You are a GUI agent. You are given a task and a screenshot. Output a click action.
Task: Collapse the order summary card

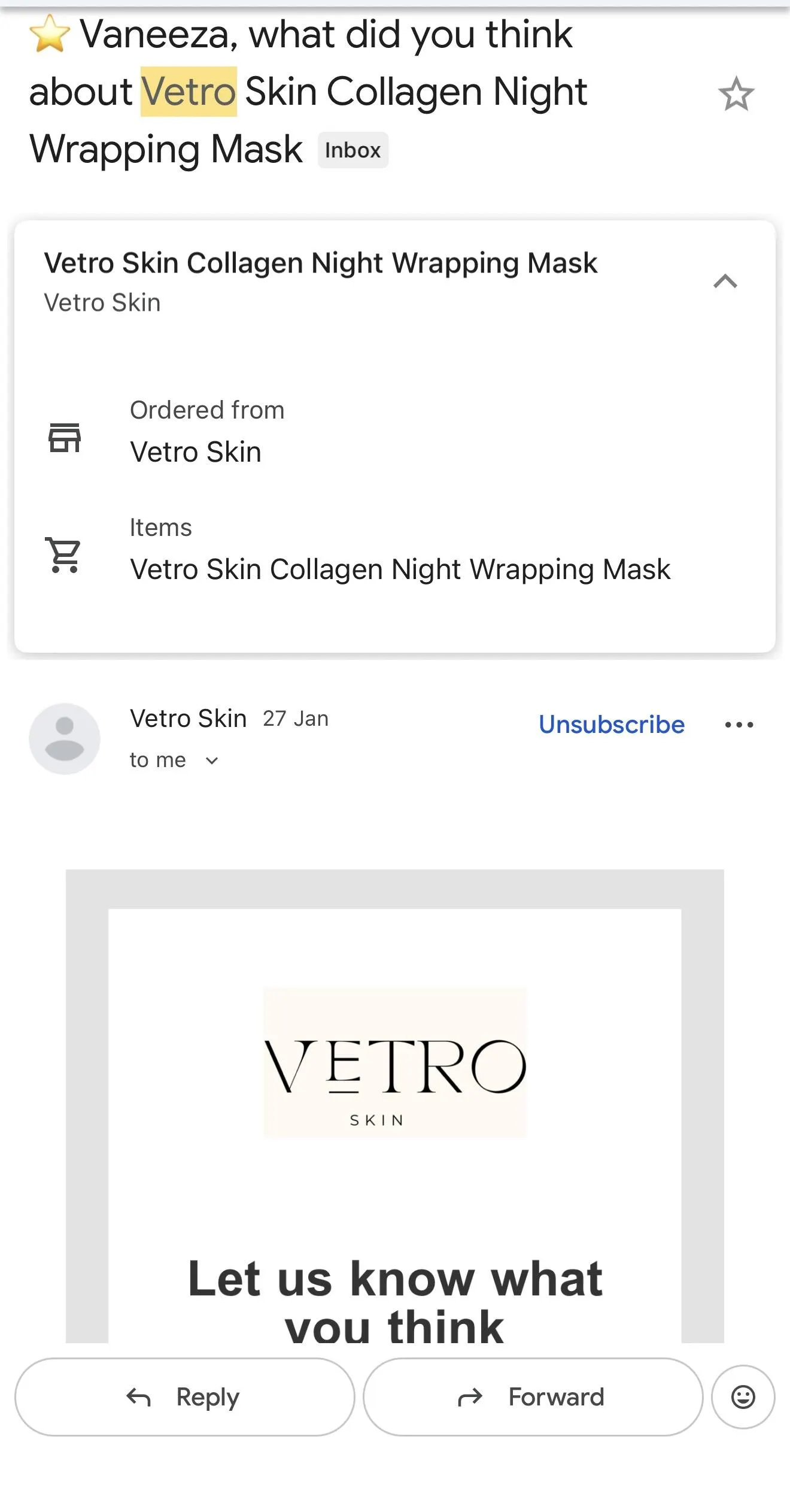[x=725, y=281]
